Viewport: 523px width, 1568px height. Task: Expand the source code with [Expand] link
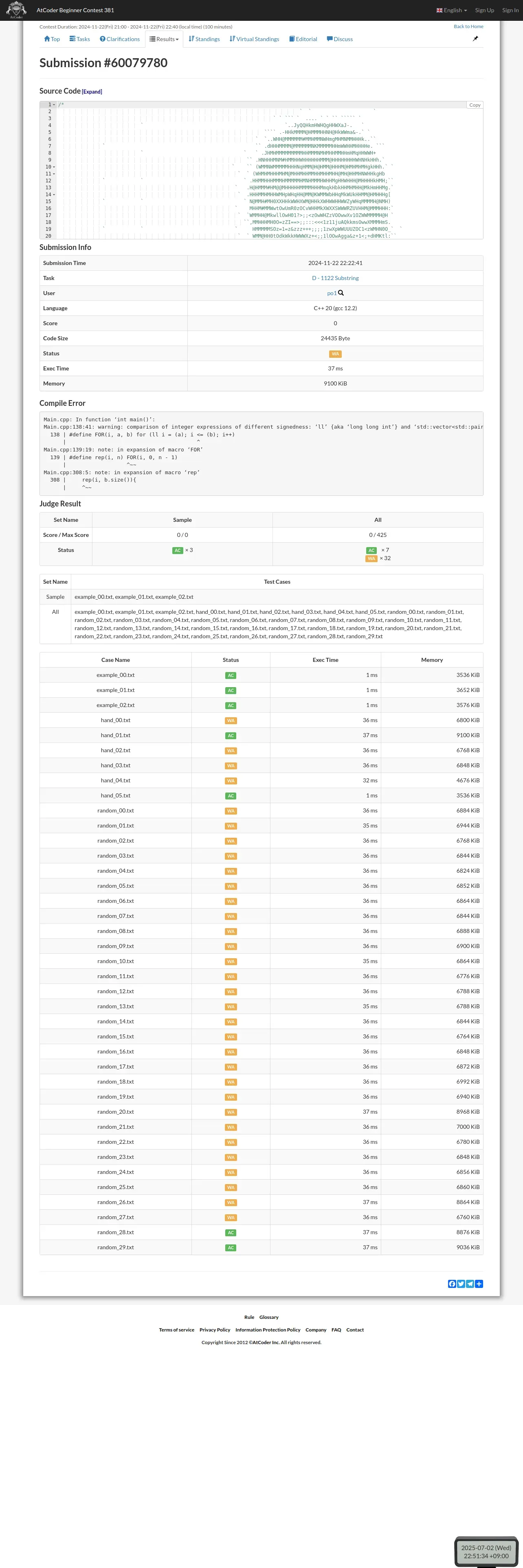(x=92, y=92)
